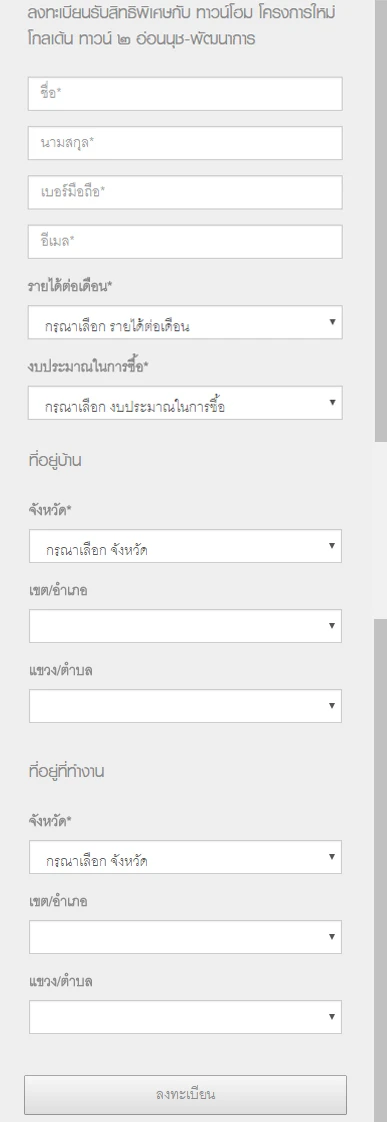
Task: Click arrow of work address province select
Action: tap(332, 857)
